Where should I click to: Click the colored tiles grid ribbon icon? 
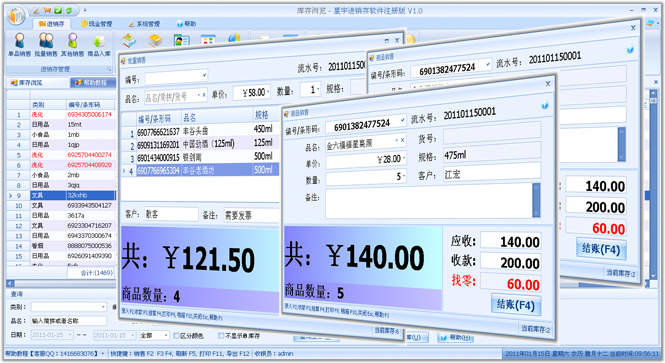click(208, 41)
